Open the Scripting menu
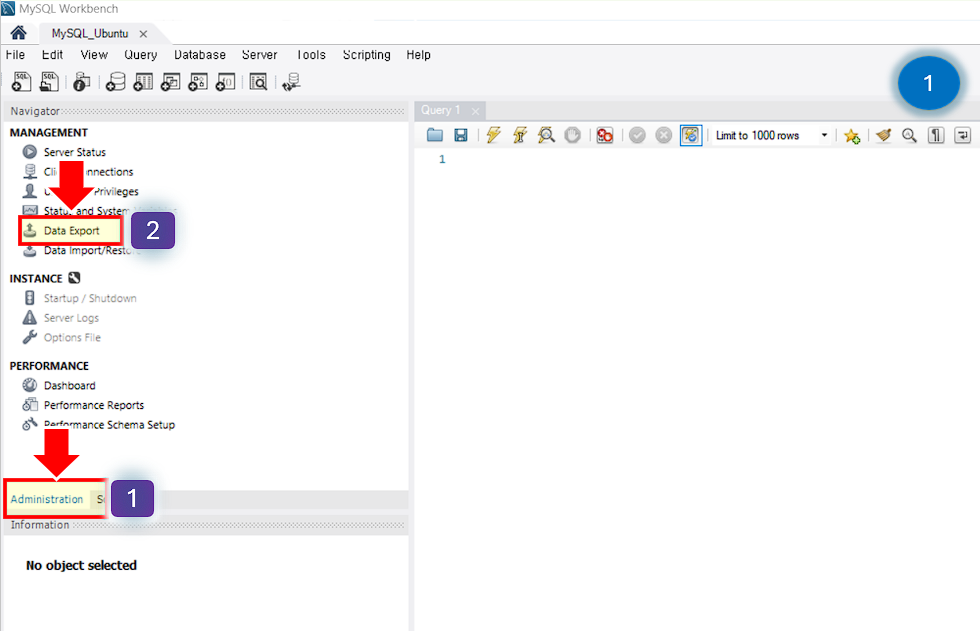Screen dimensions: 980x631 coord(366,55)
